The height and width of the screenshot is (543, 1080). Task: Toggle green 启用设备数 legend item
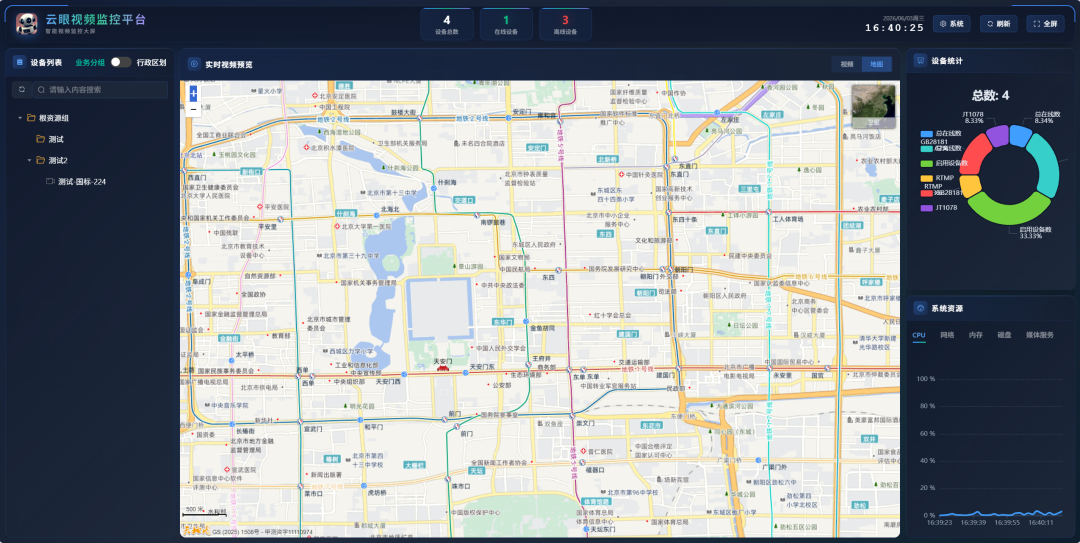(944, 163)
